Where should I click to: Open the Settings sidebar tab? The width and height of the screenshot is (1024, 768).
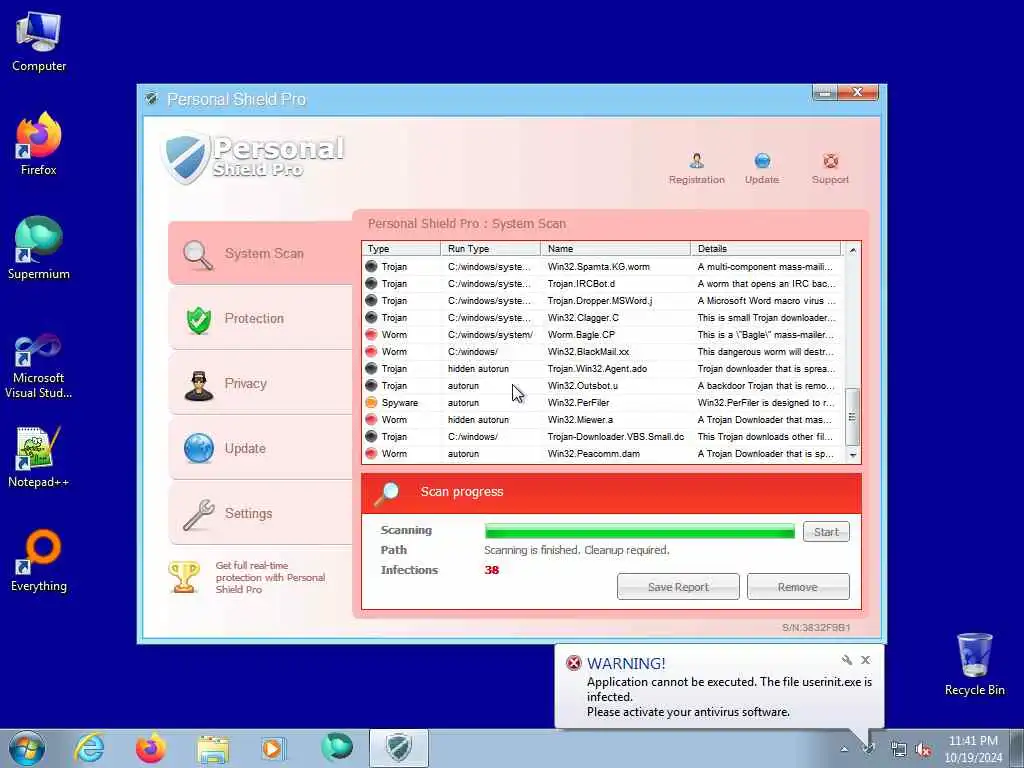tap(261, 513)
